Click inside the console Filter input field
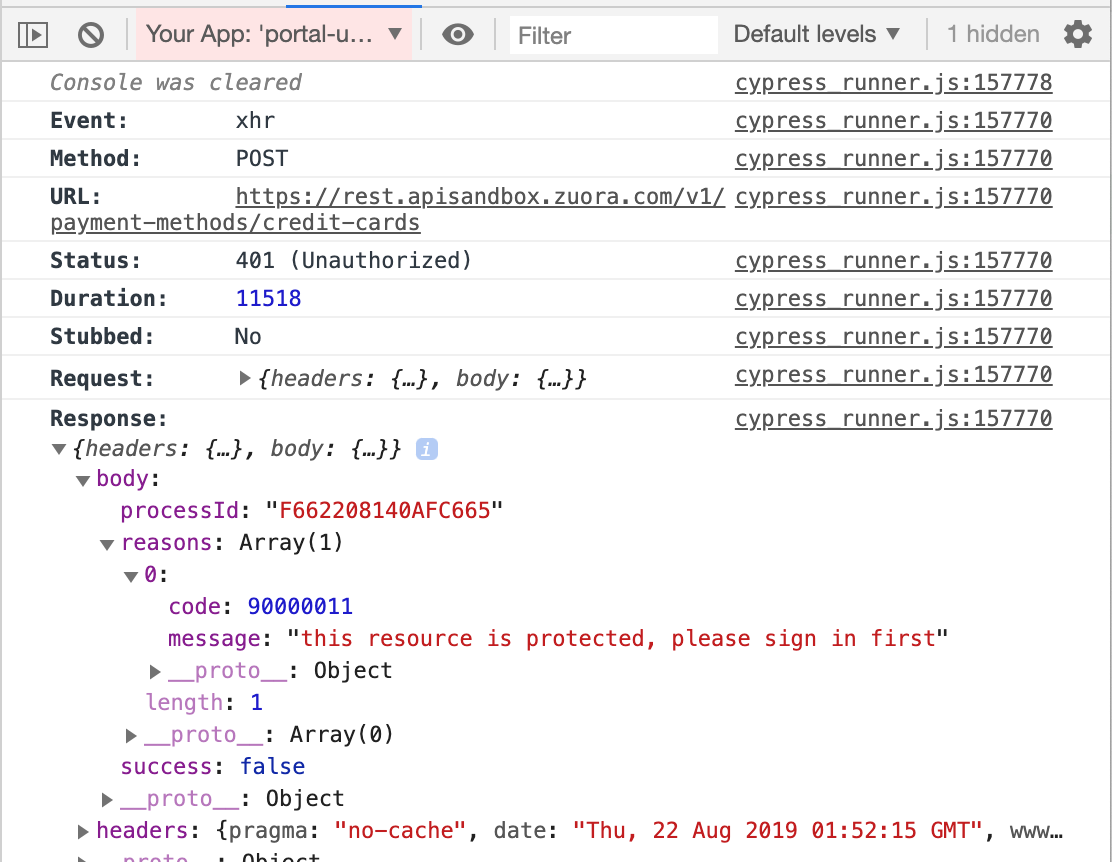1112x862 pixels. pyautogui.click(x=612, y=35)
